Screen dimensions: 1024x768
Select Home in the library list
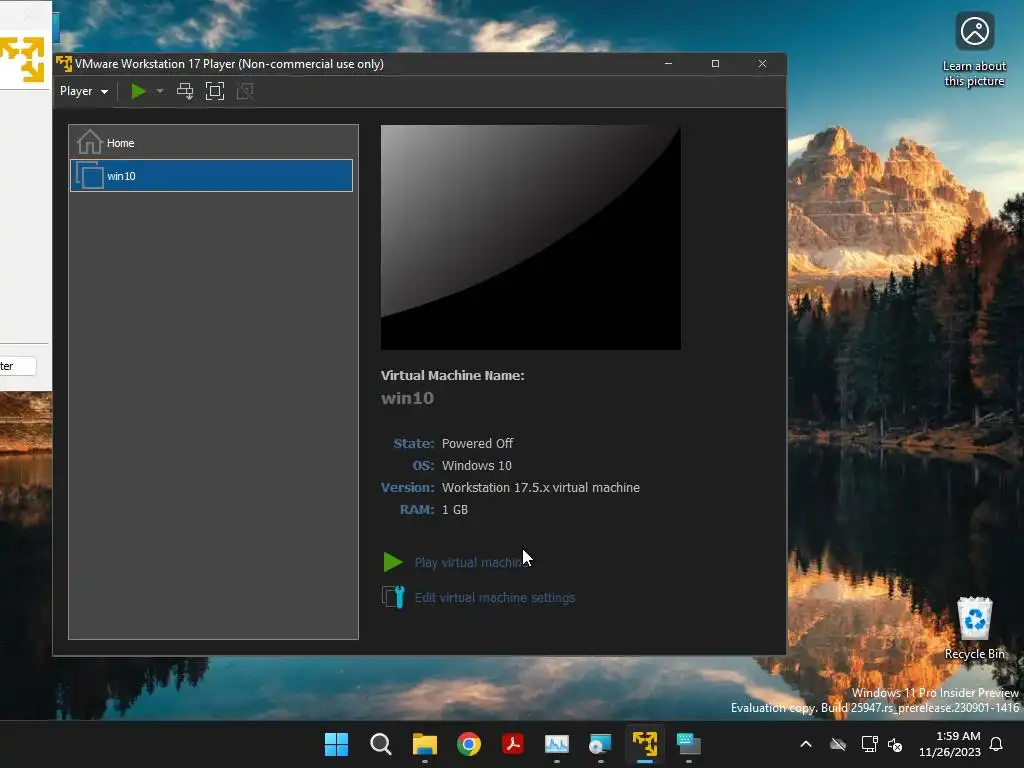pyautogui.click(x=212, y=142)
